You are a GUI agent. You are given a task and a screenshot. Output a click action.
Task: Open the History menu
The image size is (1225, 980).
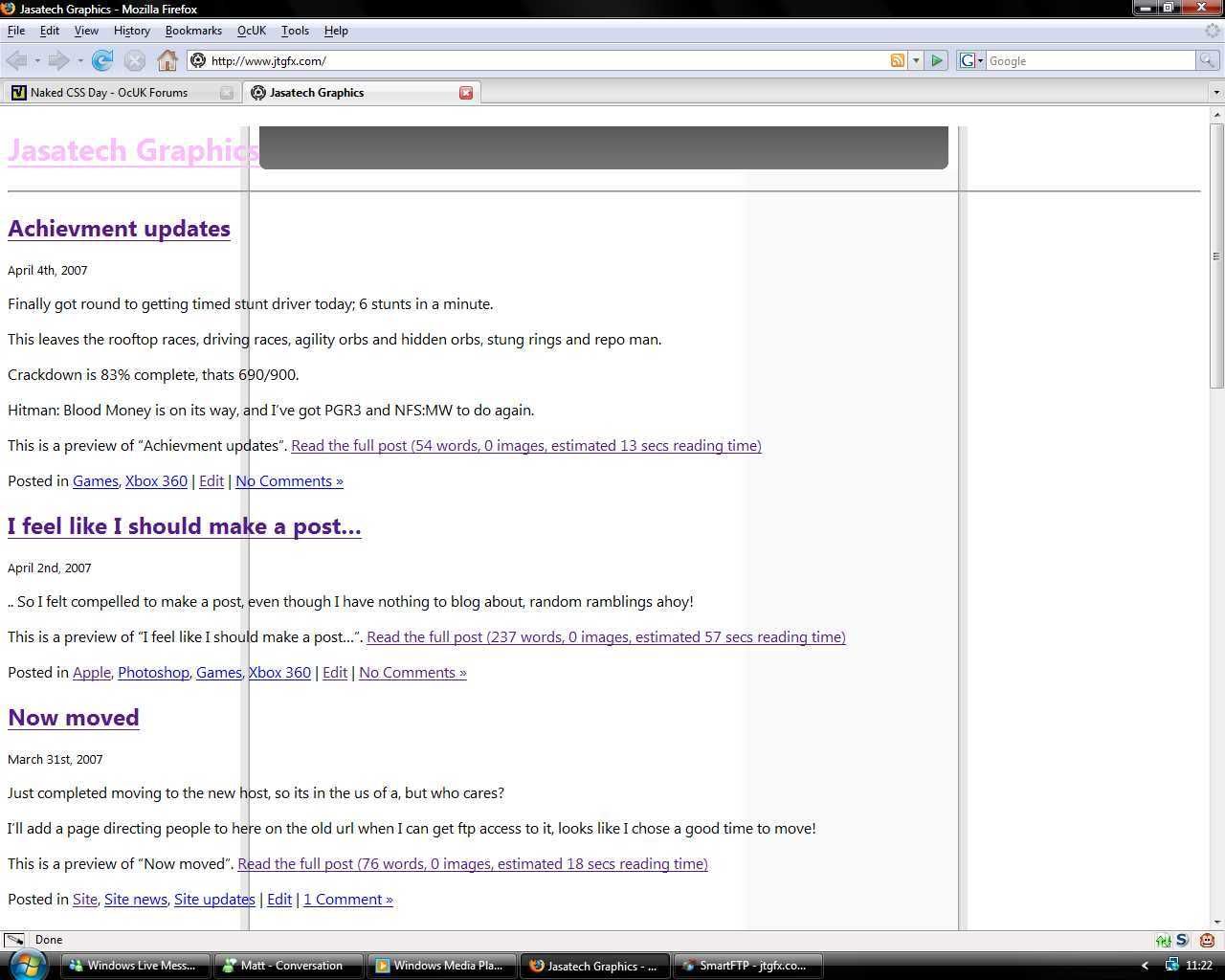tap(132, 31)
